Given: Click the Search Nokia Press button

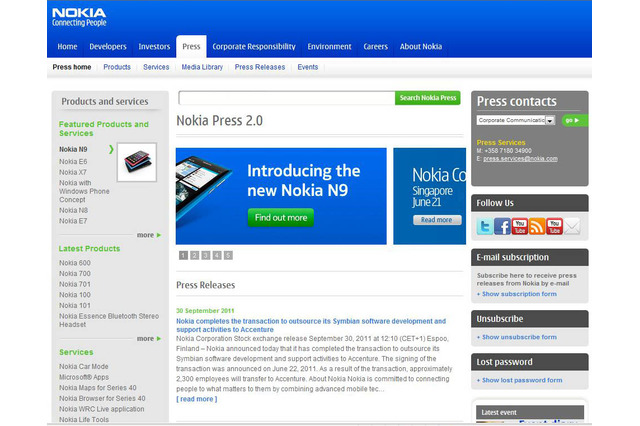Looking at the screenshot, I should [428, 98].
